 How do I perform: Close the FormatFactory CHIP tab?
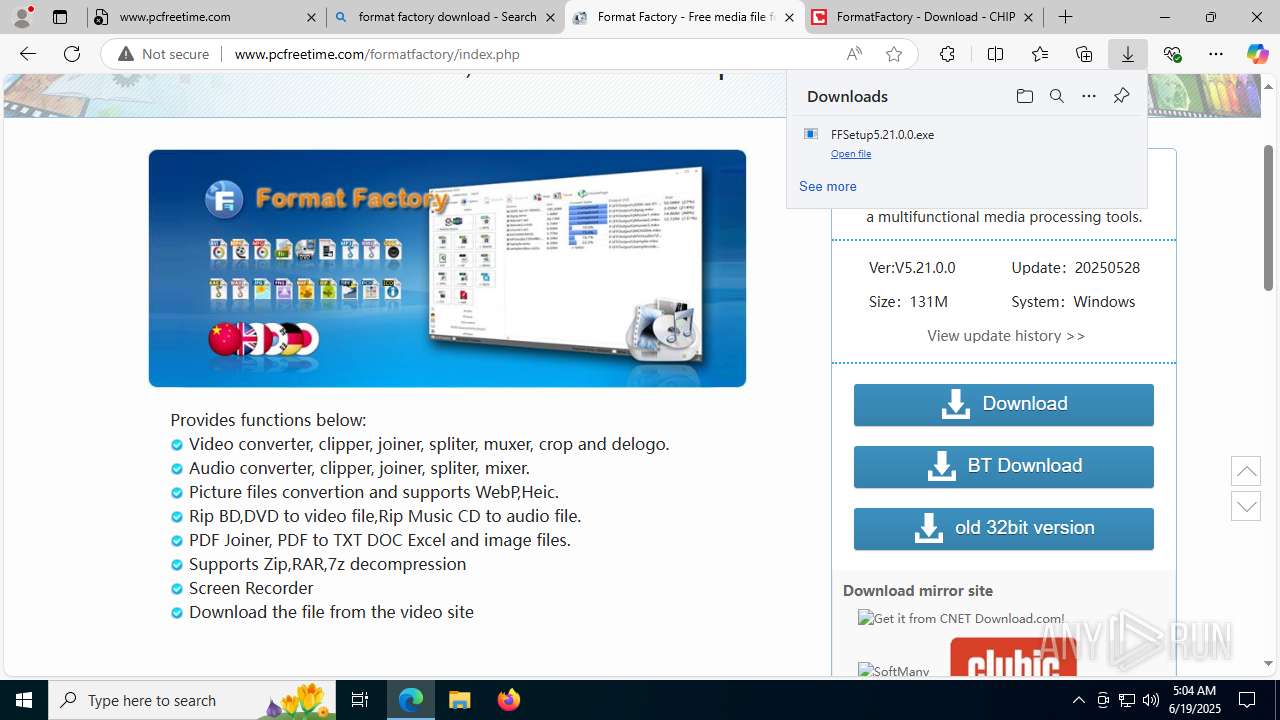point(1028,17)
